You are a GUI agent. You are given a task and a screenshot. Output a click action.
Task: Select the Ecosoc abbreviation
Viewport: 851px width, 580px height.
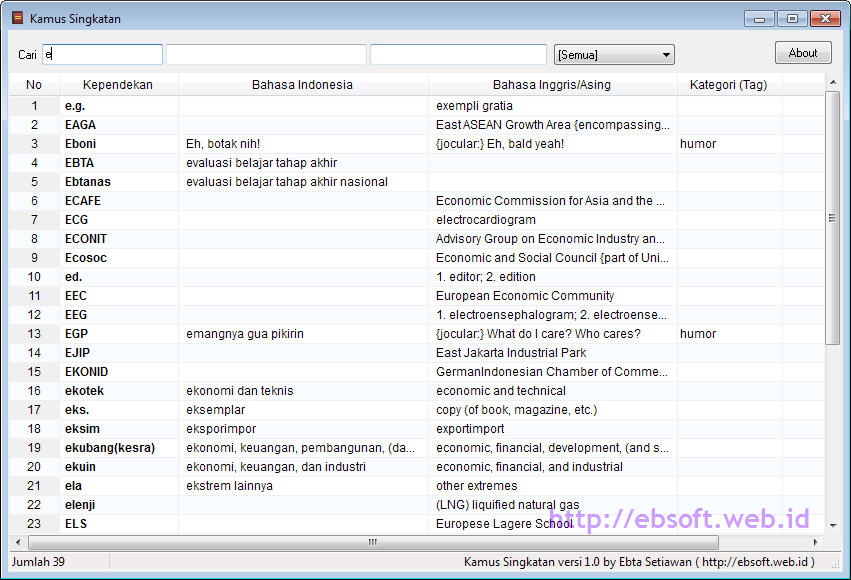[86, 258]
